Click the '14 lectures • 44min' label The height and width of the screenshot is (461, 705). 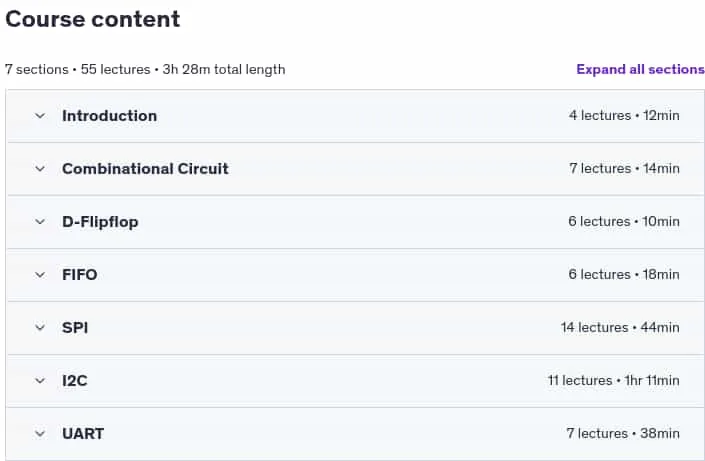(x=620, y=327)
